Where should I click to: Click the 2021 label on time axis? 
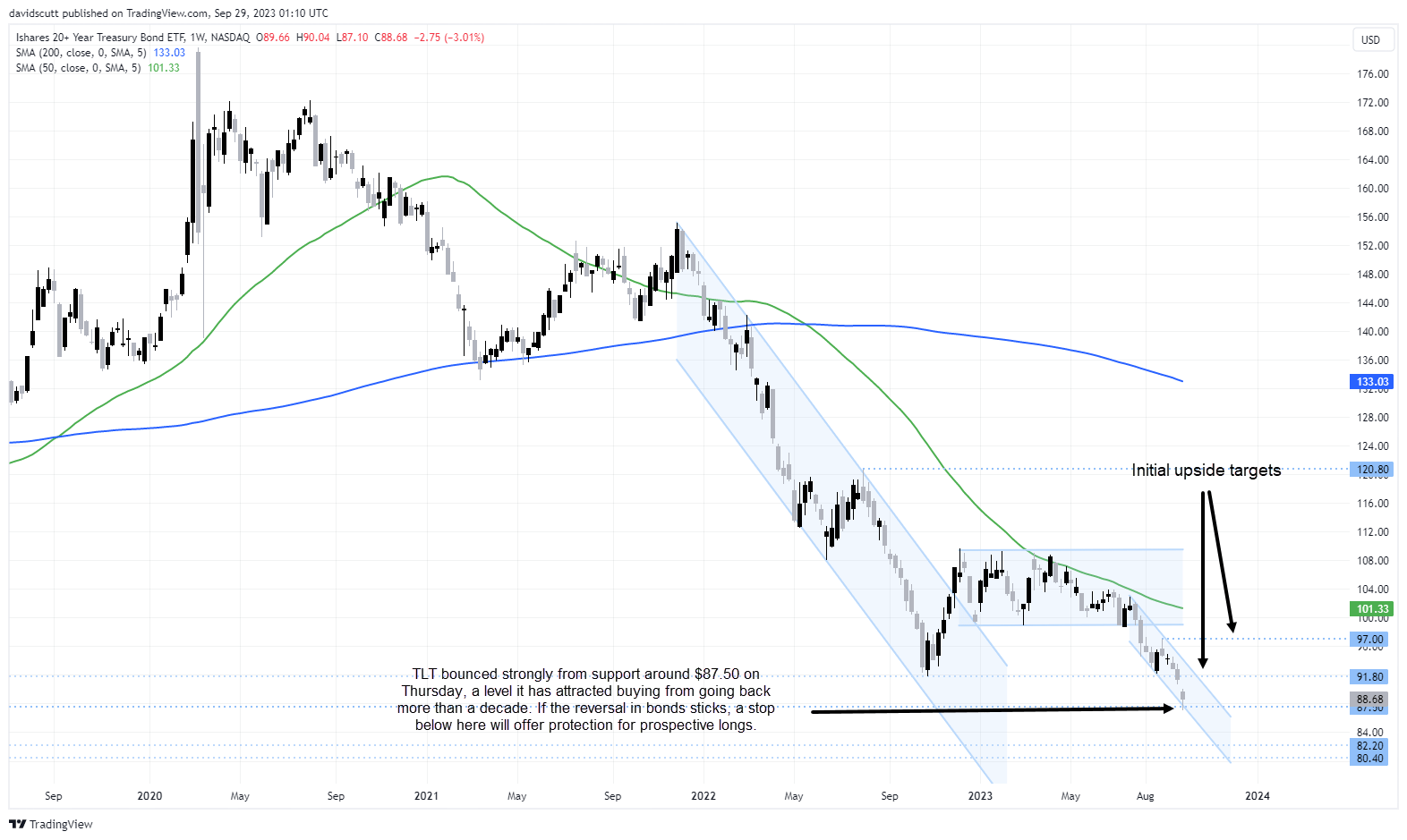426,796
